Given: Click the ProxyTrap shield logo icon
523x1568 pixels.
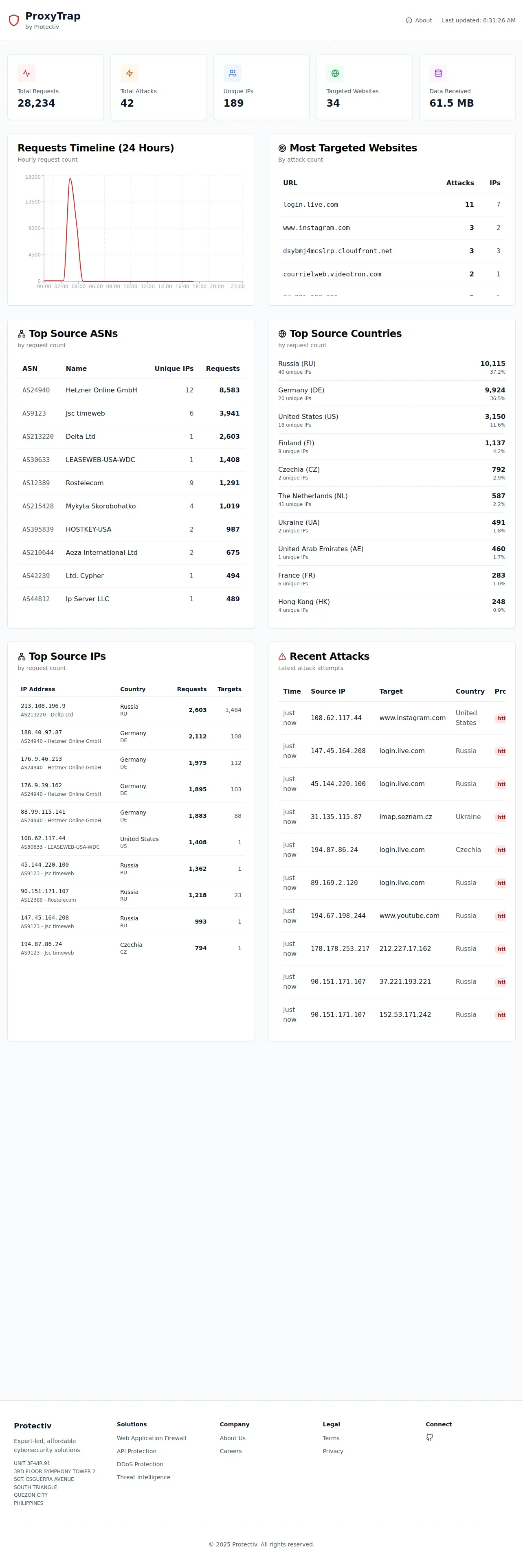Looking at the screenshot, I should click(x=13, y=21).
